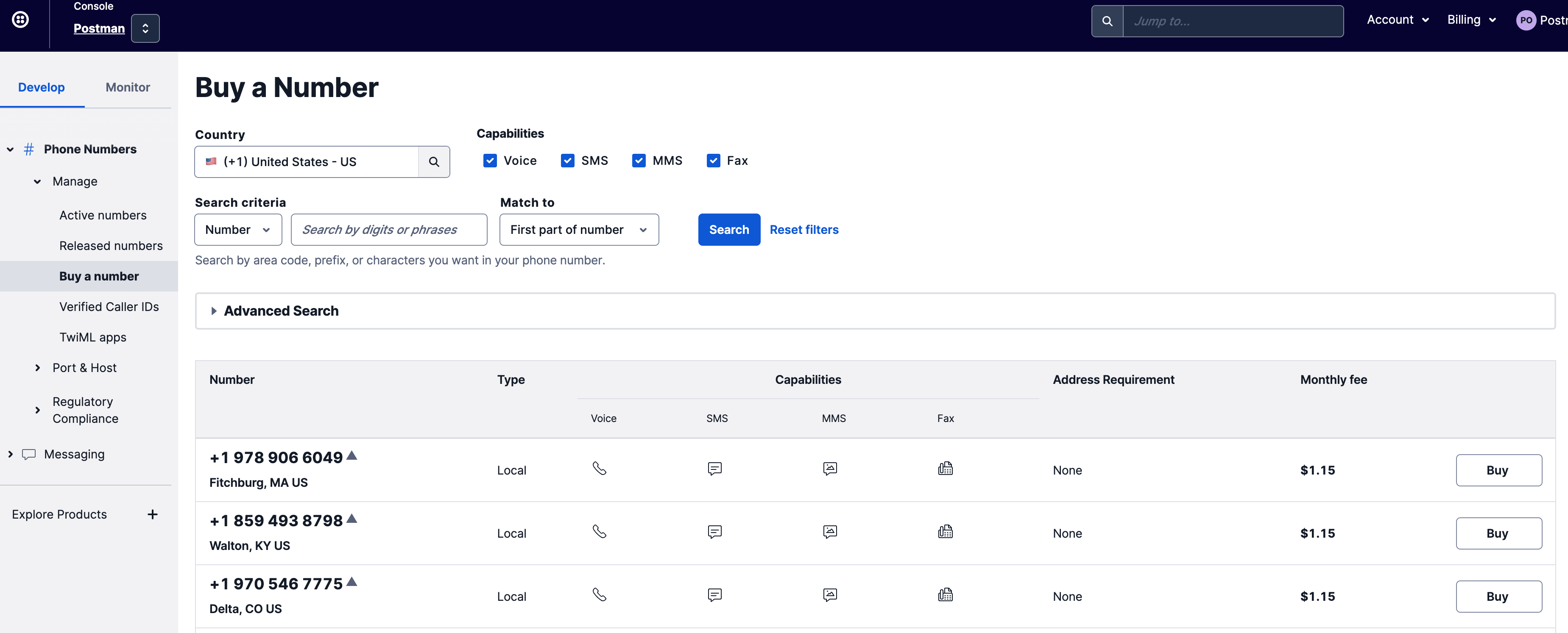Click the Search by digits or phrases field
Screen dimensions: 1568x633
point(388,230)
